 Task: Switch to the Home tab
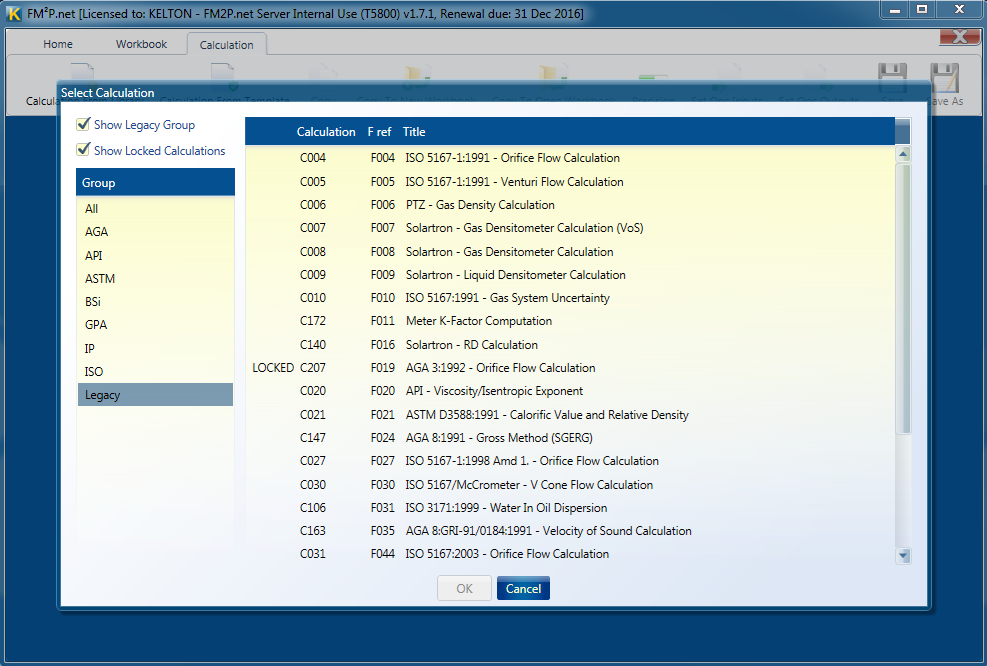coord(58,44)
